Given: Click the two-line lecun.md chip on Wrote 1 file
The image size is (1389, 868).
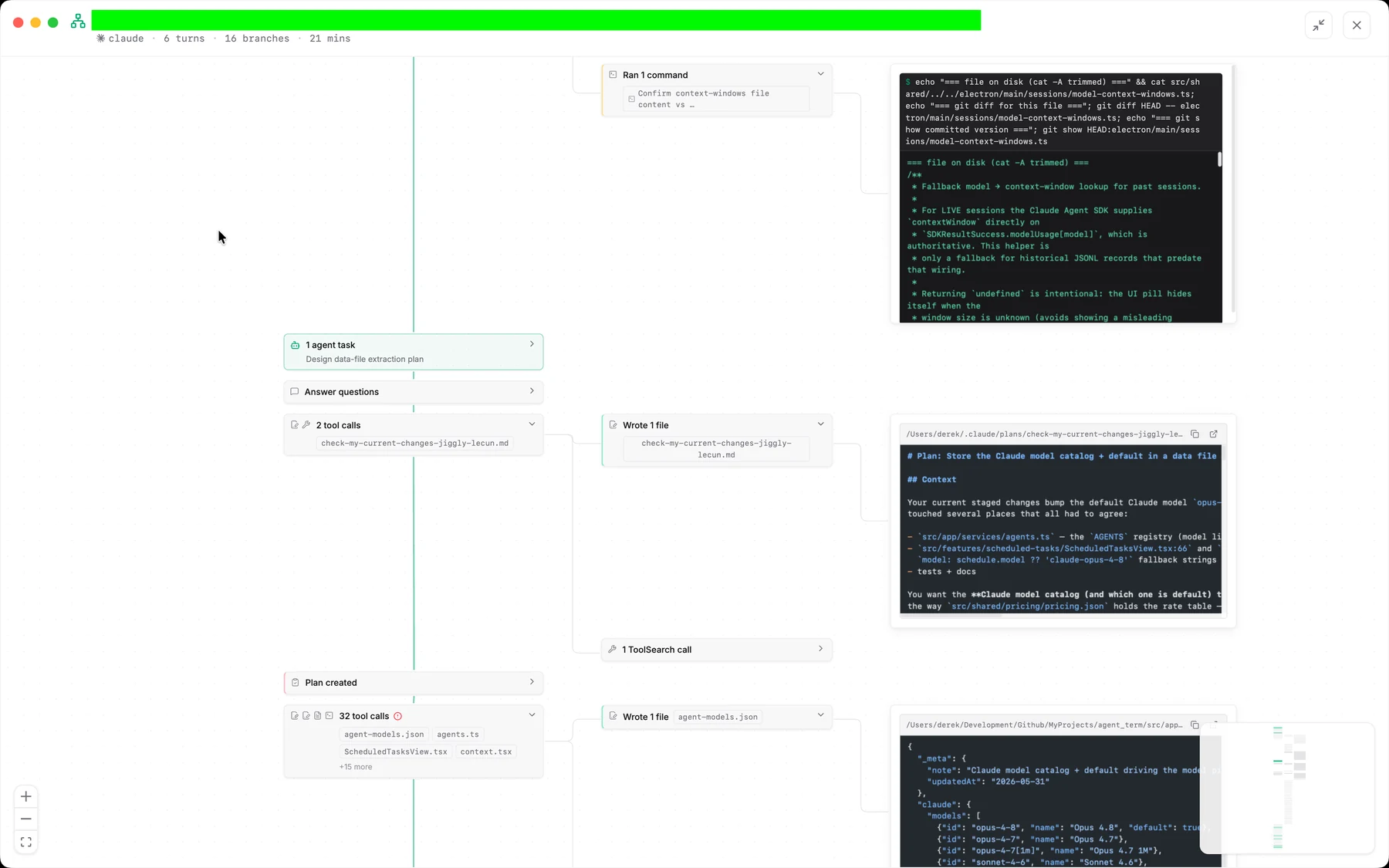Looking at the screenshot, I should 716,449.
